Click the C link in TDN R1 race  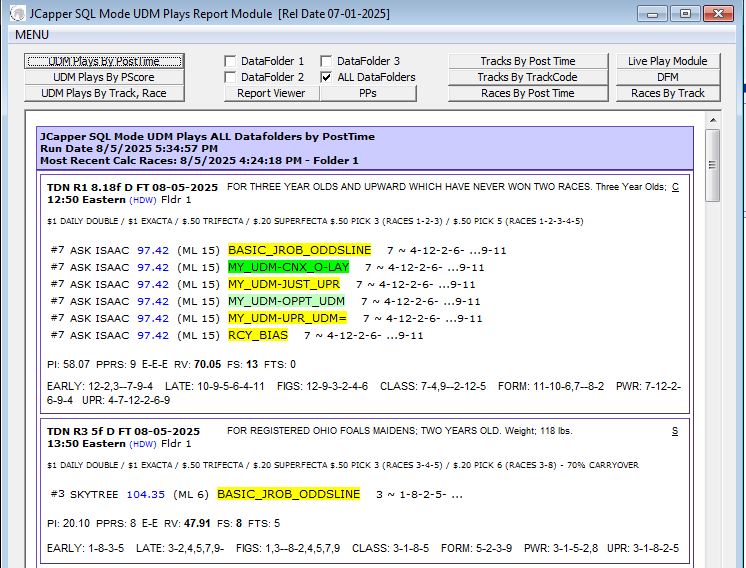[x=675, y=187]
